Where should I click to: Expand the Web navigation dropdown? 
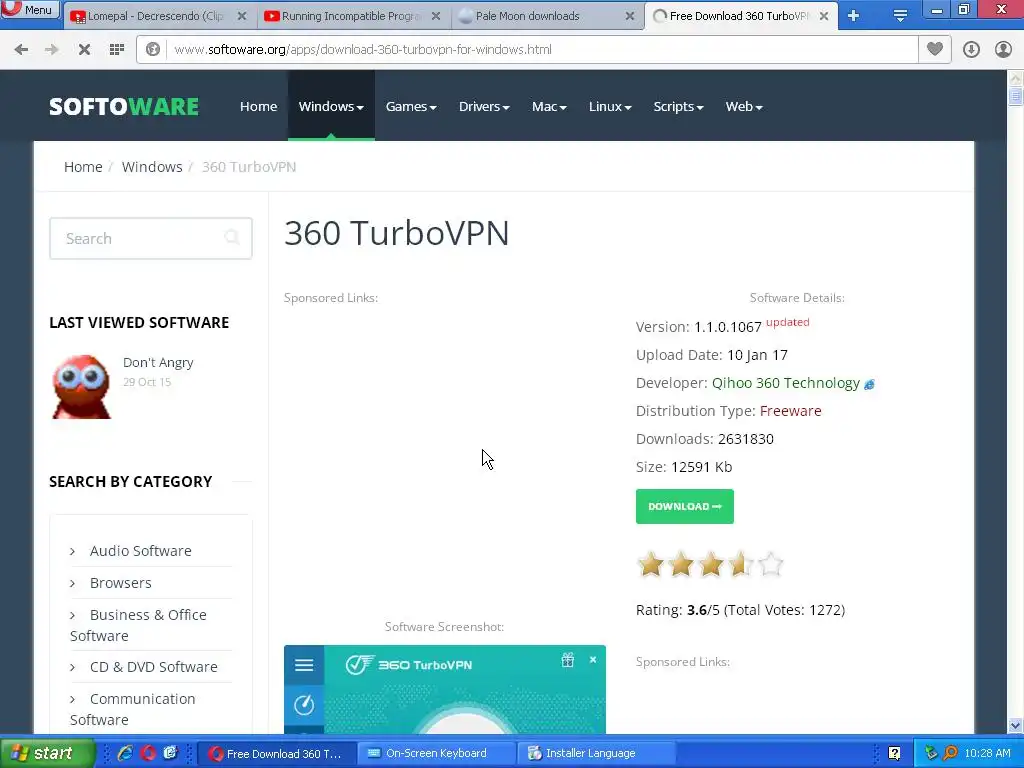pos(744,106)
